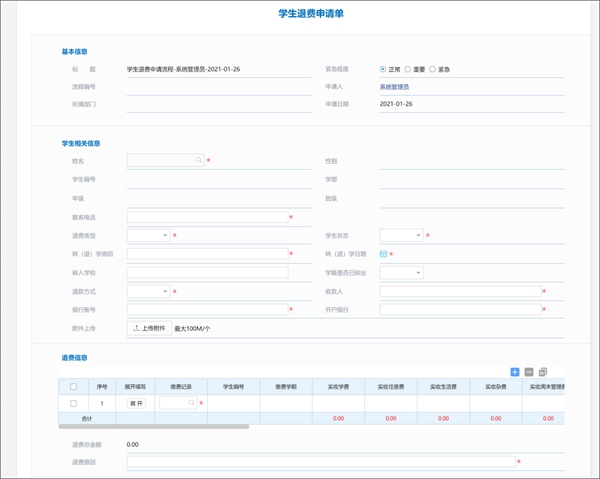Click the horizontal scrollbar under the table

coord(153,427)
